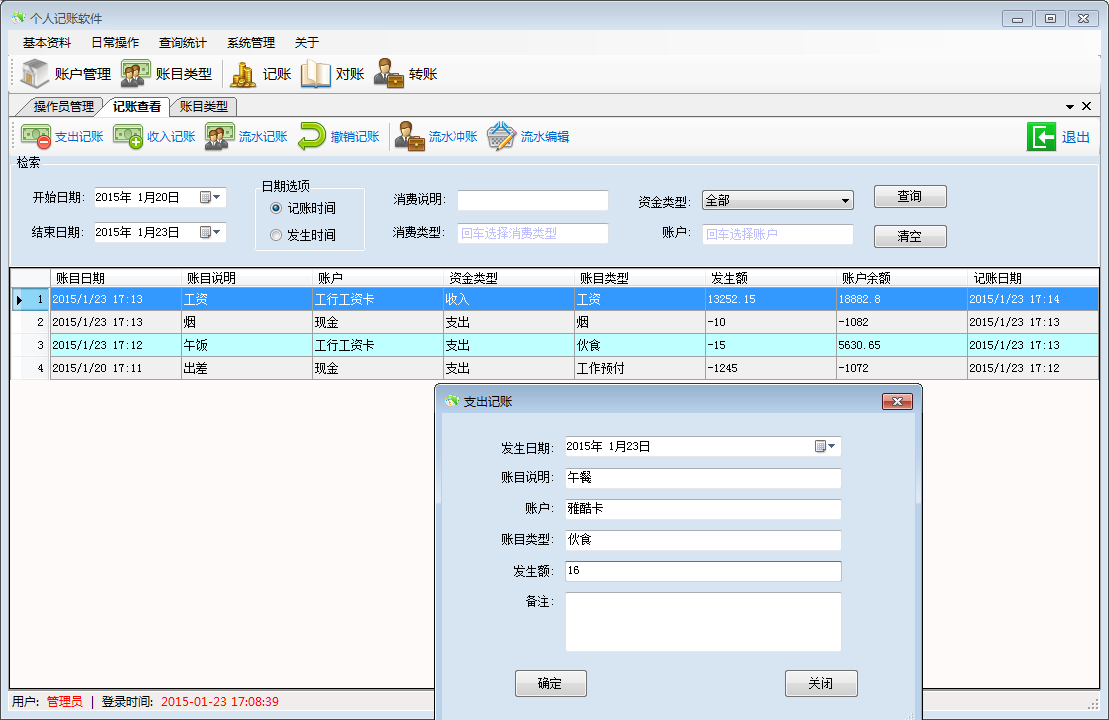Image resolution: width=1109 pixels, height=720 pixels.
Task: Click the 收入记账 income icon
Action: [x=128, y=137]
